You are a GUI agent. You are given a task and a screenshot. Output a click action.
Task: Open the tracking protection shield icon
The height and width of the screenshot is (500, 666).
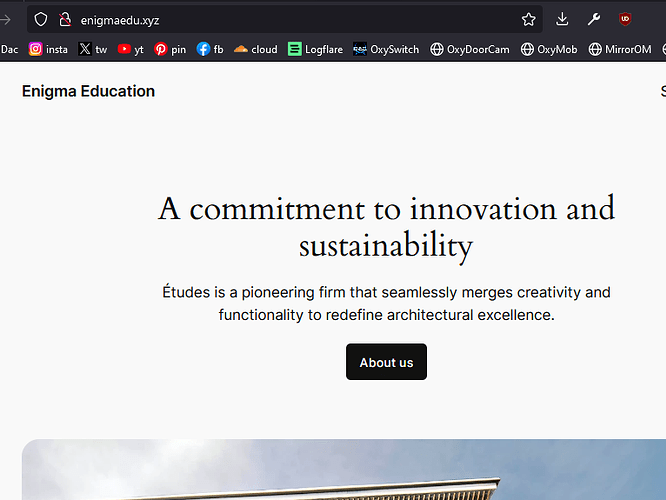[41, 20]
